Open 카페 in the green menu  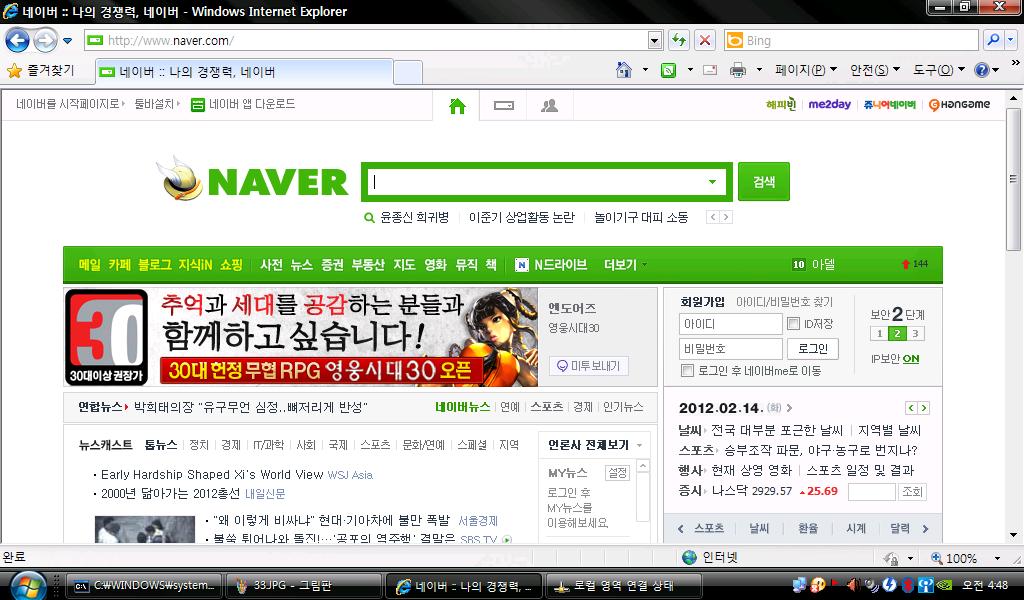(x=120, y=264)
